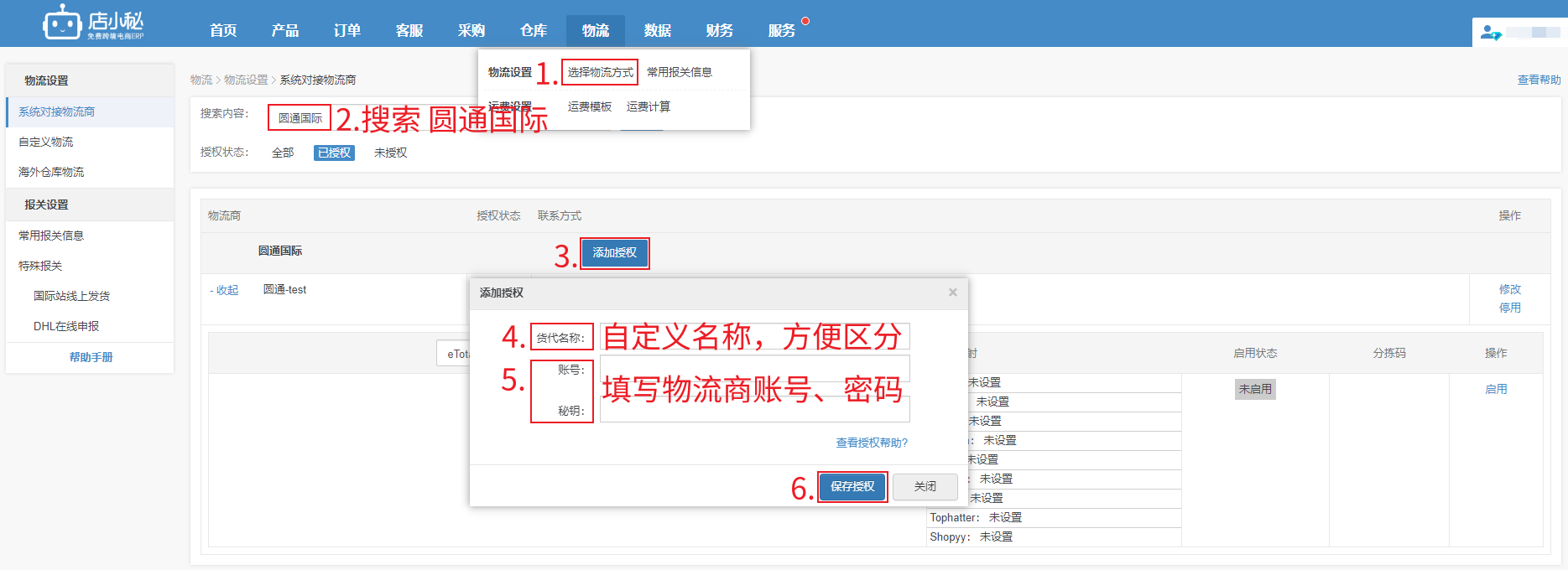Focus the 秘钥 input field
The image size is (1568, 570).
(754, 409)
